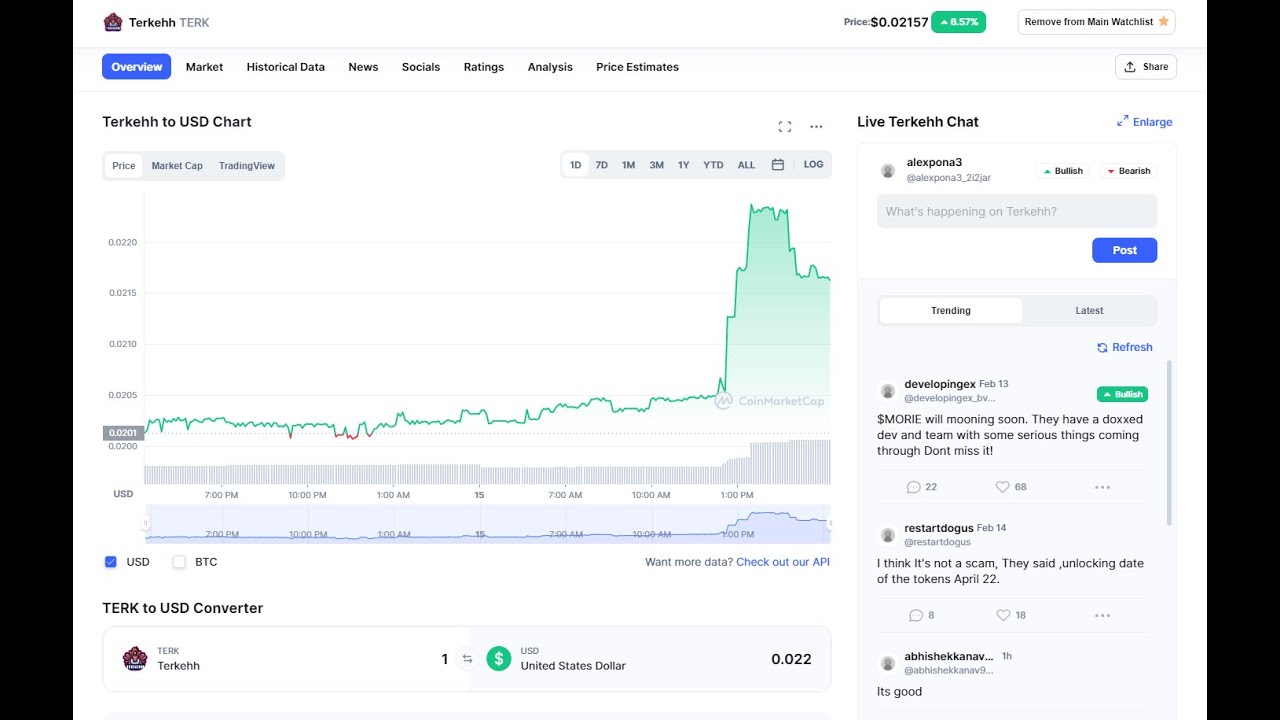Click the comment icon on developingex post

click(913, 487)
